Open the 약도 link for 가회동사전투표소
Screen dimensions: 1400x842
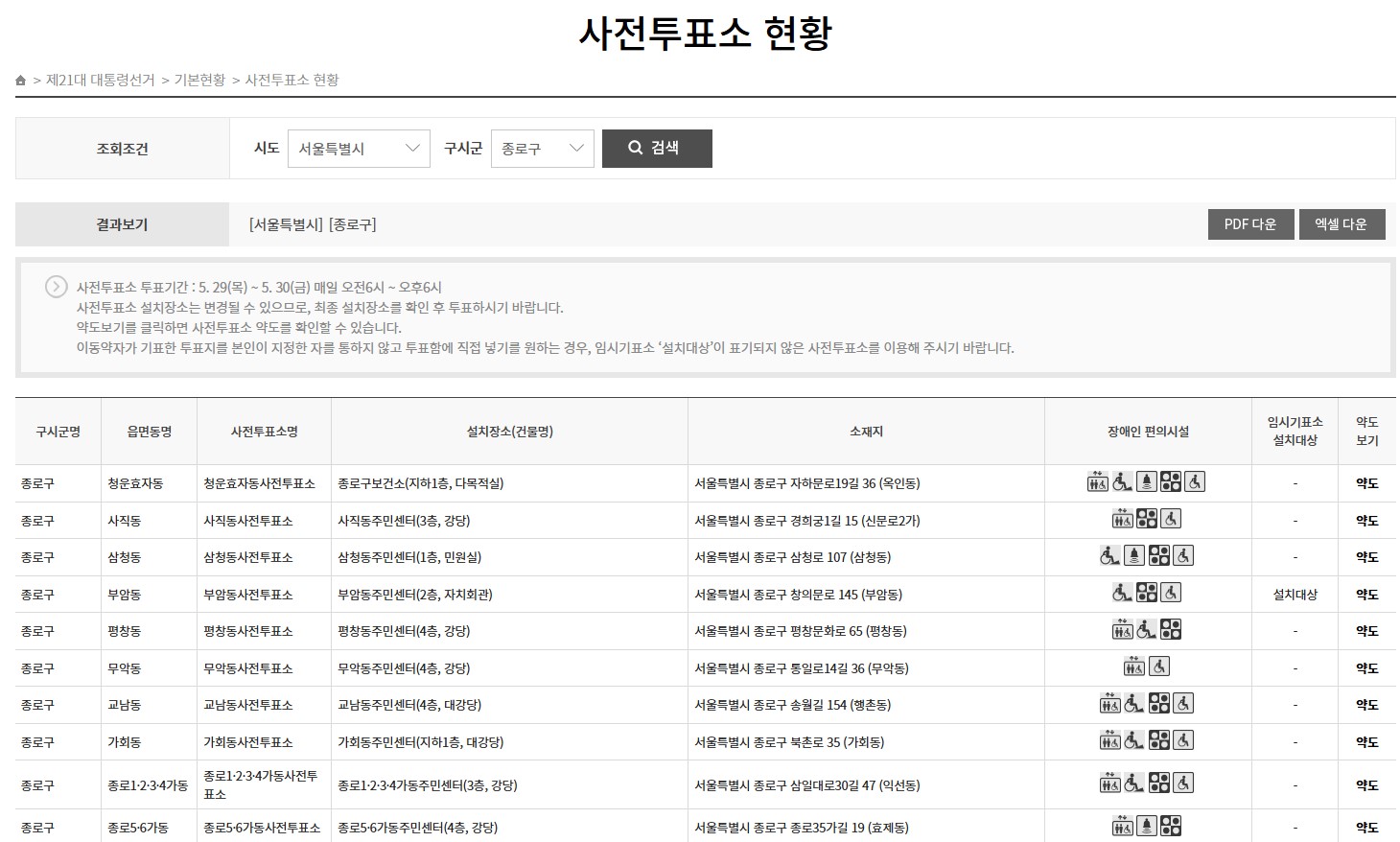pyautogui.click(x=1366, y=741)
